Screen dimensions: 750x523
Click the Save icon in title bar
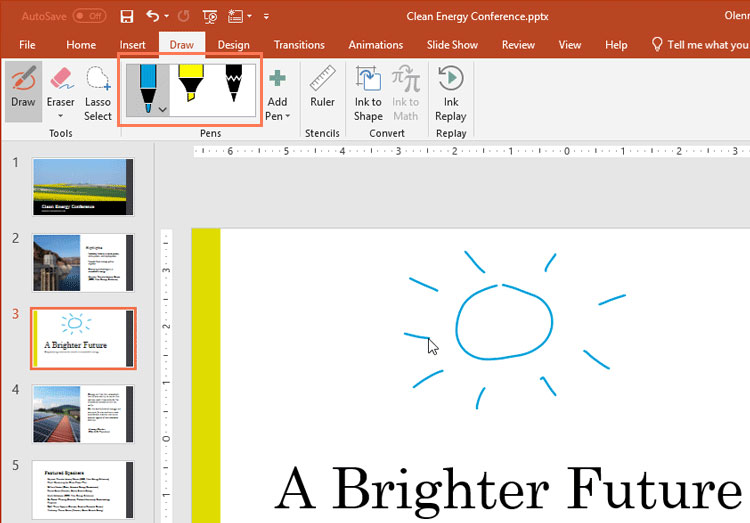click(127, 16)
